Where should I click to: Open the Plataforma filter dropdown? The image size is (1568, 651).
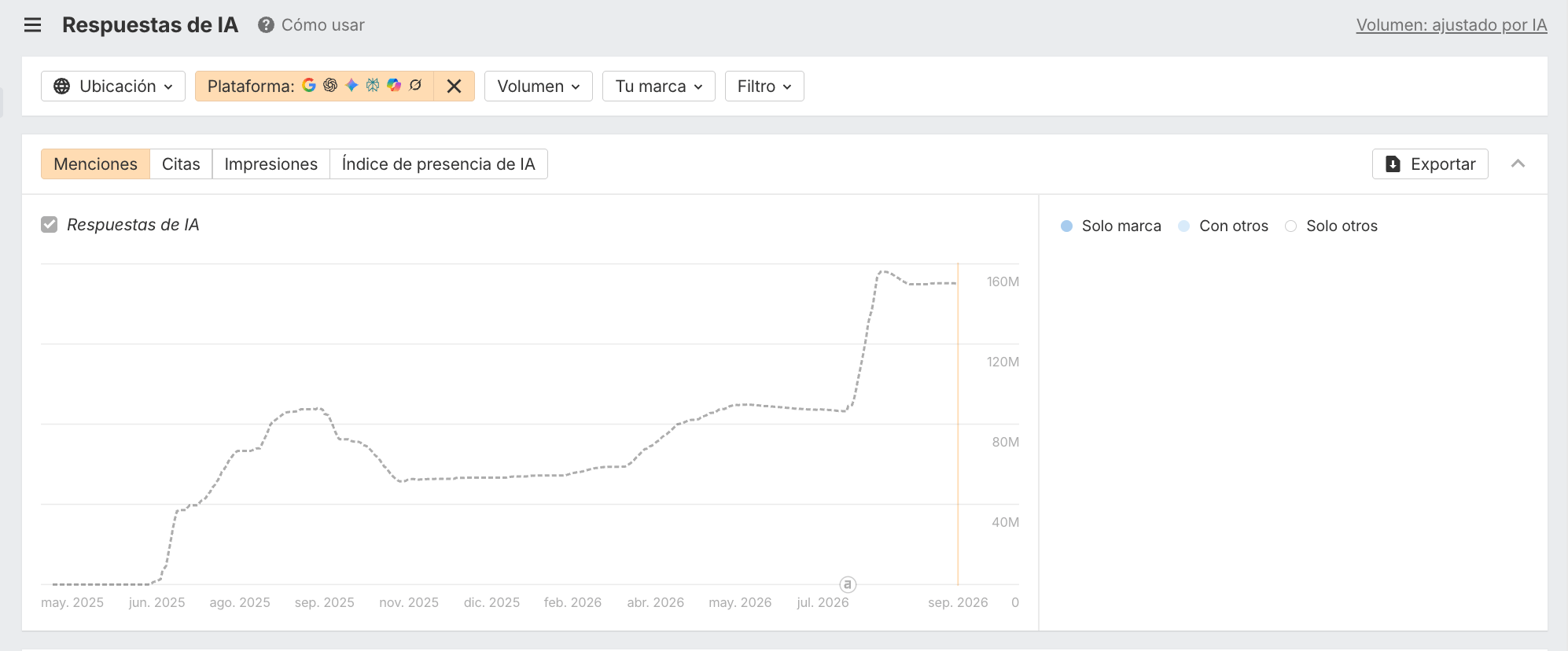pyautogui.click(x=315, y=86)
